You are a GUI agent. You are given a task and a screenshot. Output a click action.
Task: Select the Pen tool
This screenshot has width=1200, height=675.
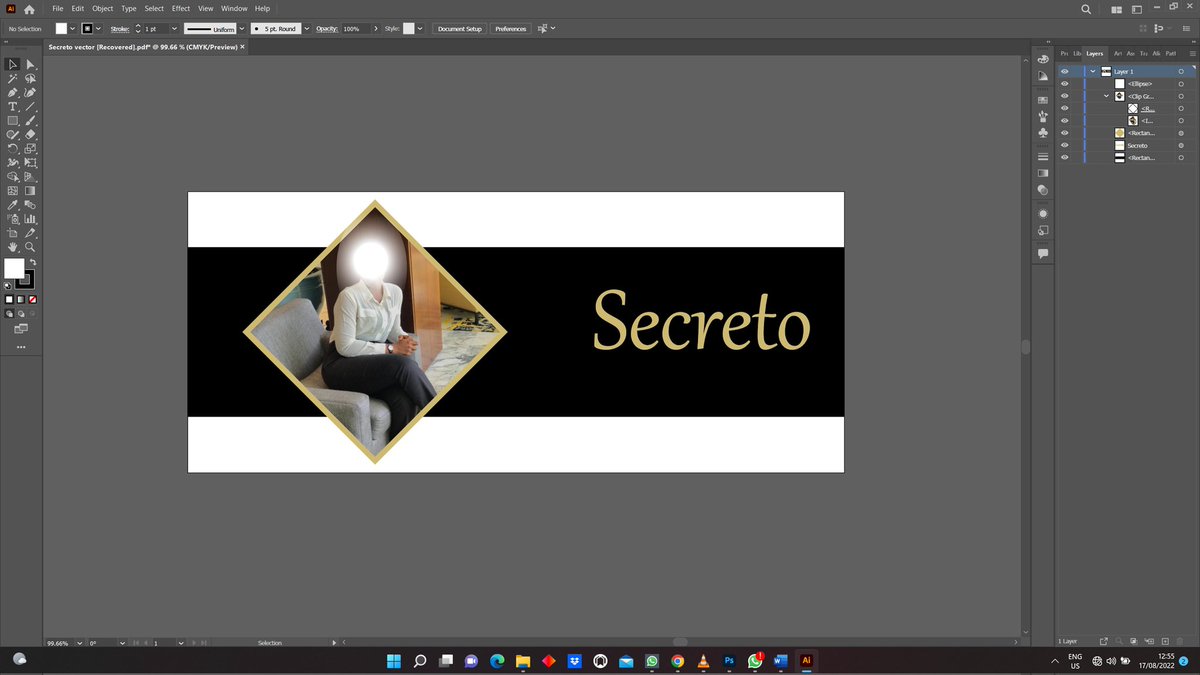(13, 92)
